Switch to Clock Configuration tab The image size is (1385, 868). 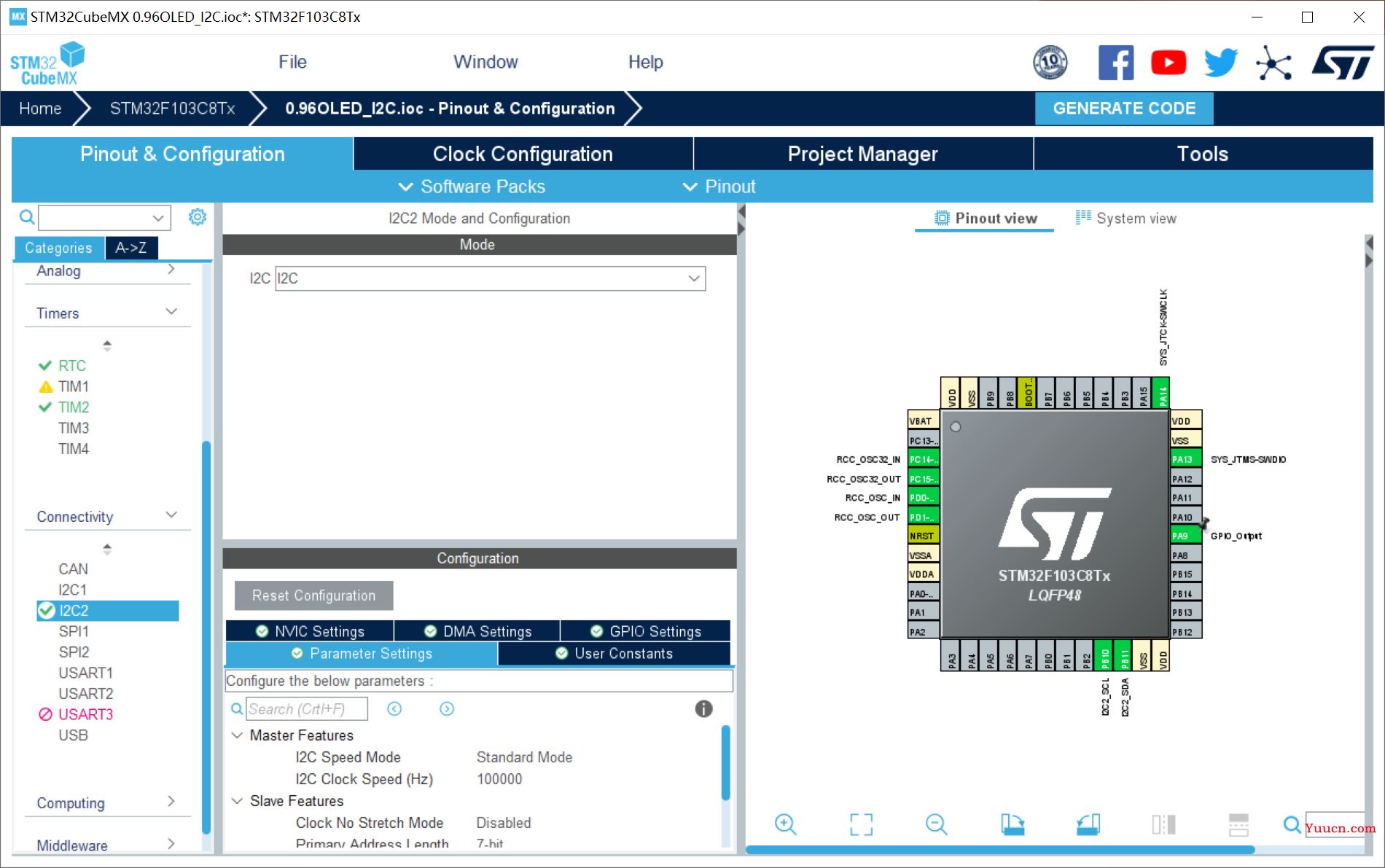(x=523, y=154)
